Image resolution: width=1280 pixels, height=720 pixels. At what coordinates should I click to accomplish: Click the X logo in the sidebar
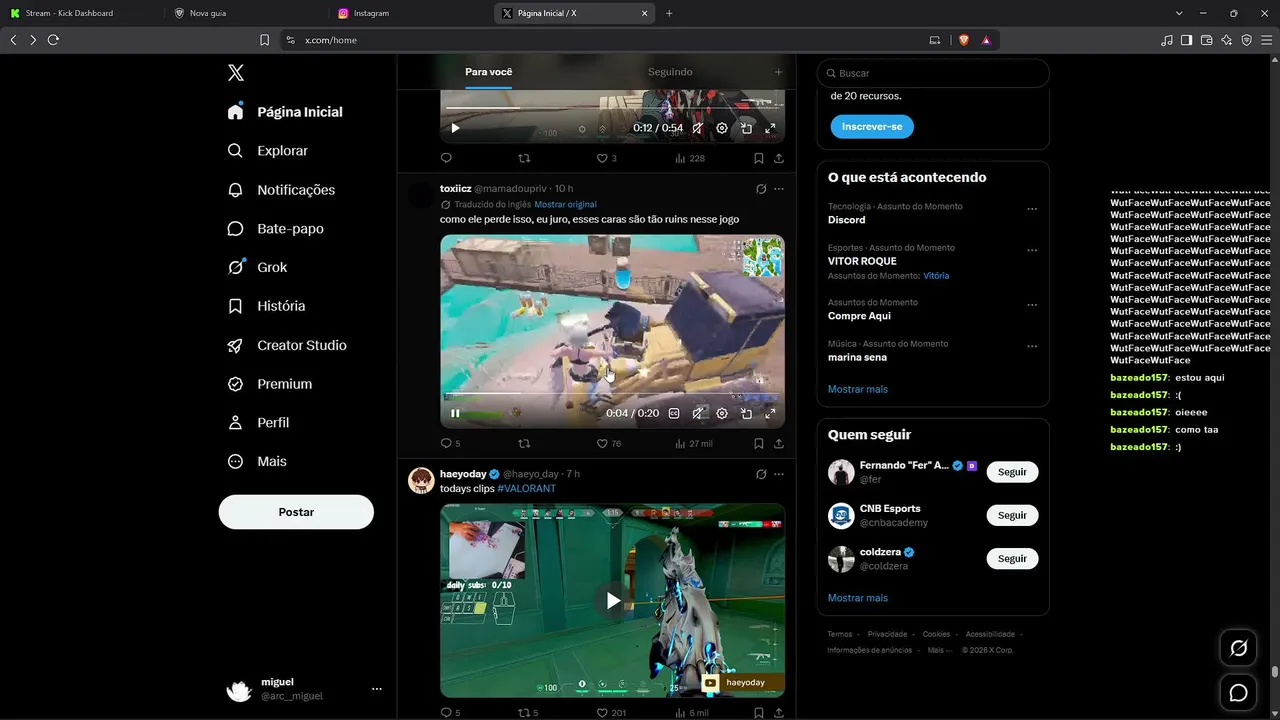(236, 73)
